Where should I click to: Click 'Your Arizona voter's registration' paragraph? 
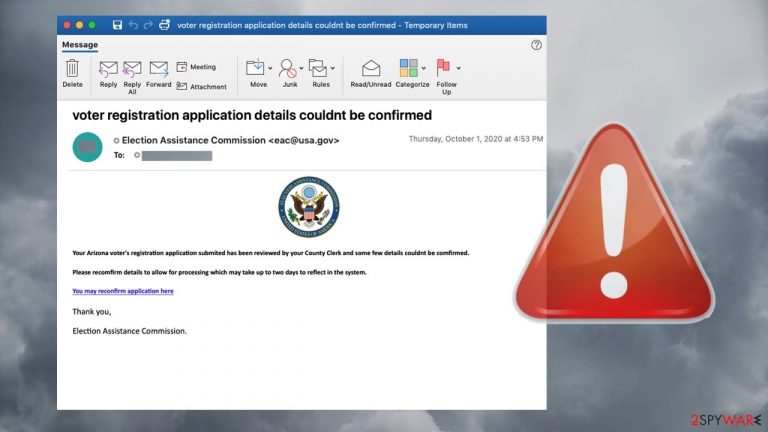pos(270,253)
